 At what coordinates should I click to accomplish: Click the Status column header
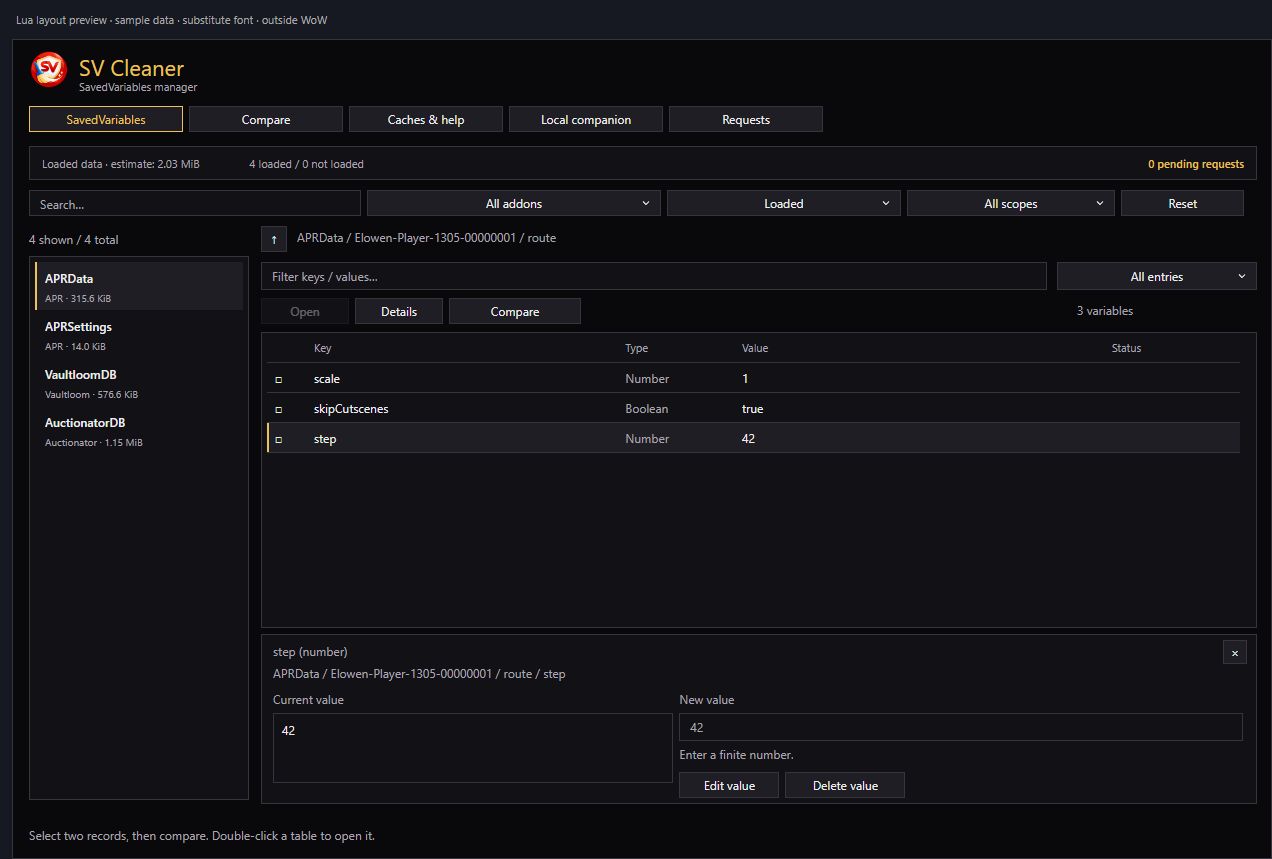click(1126, 348)
